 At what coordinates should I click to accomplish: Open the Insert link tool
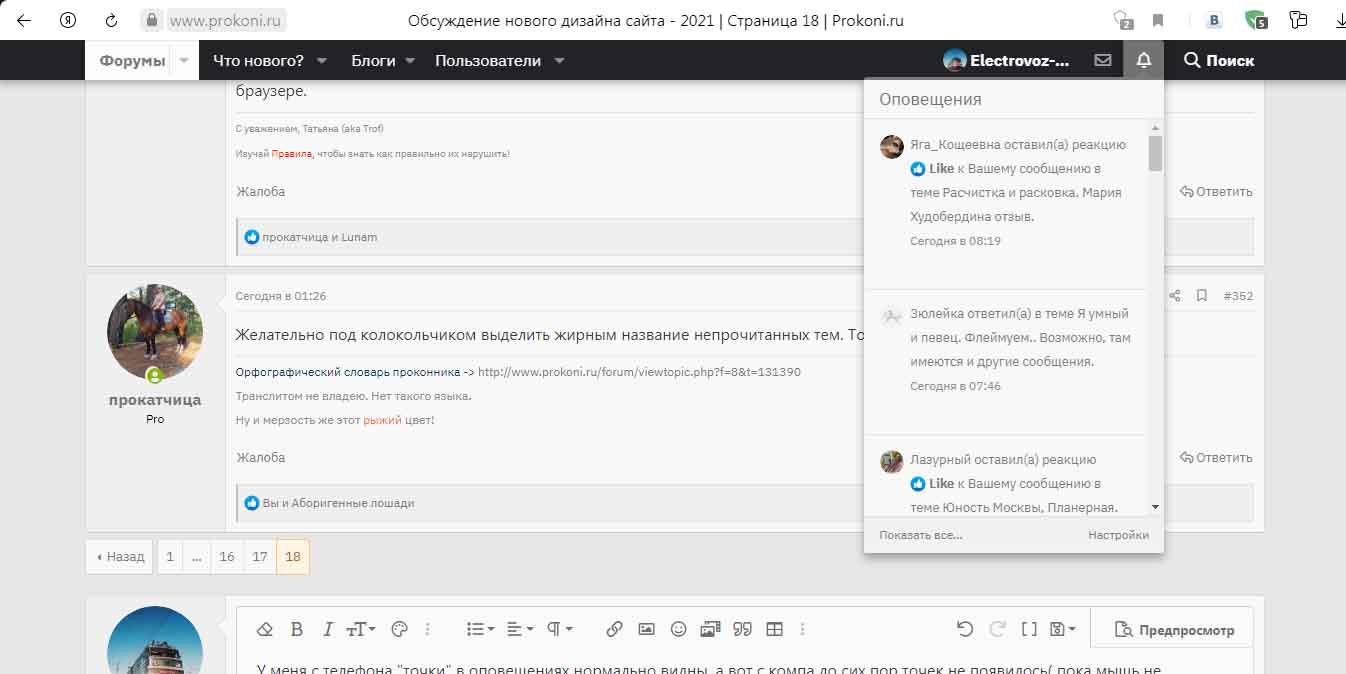614,629
